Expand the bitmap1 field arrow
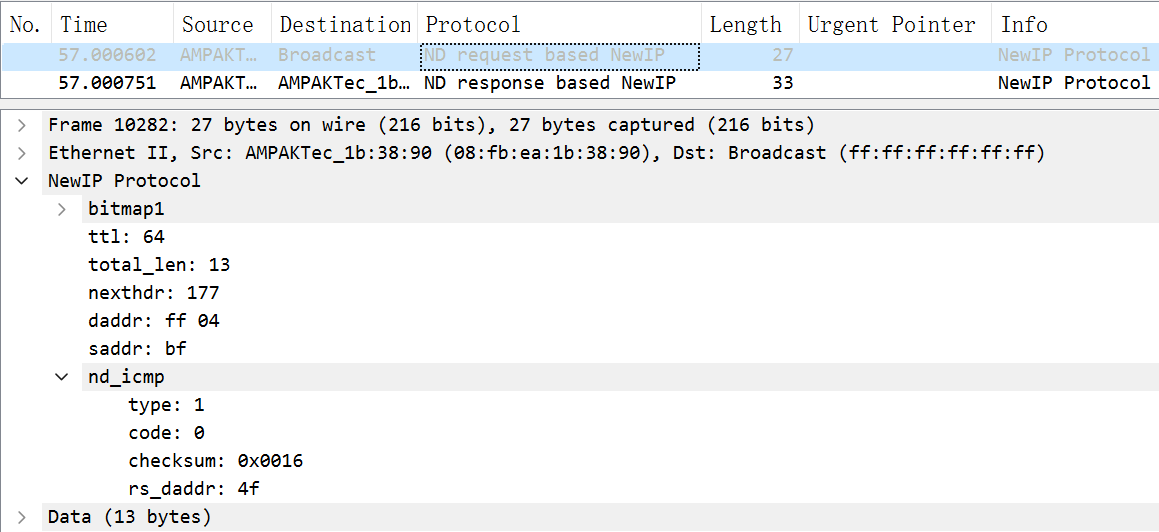The height and width of the screenshot is (532, 1159). tap(62, 209)
